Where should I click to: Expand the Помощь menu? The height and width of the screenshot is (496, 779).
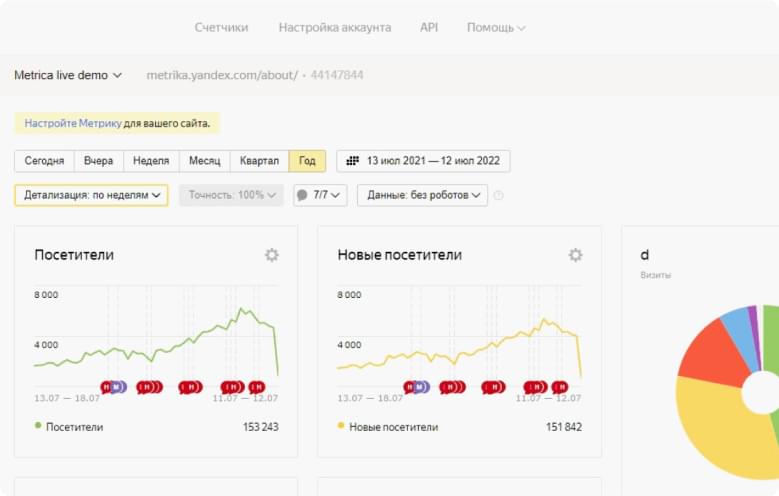click(496, 28)
